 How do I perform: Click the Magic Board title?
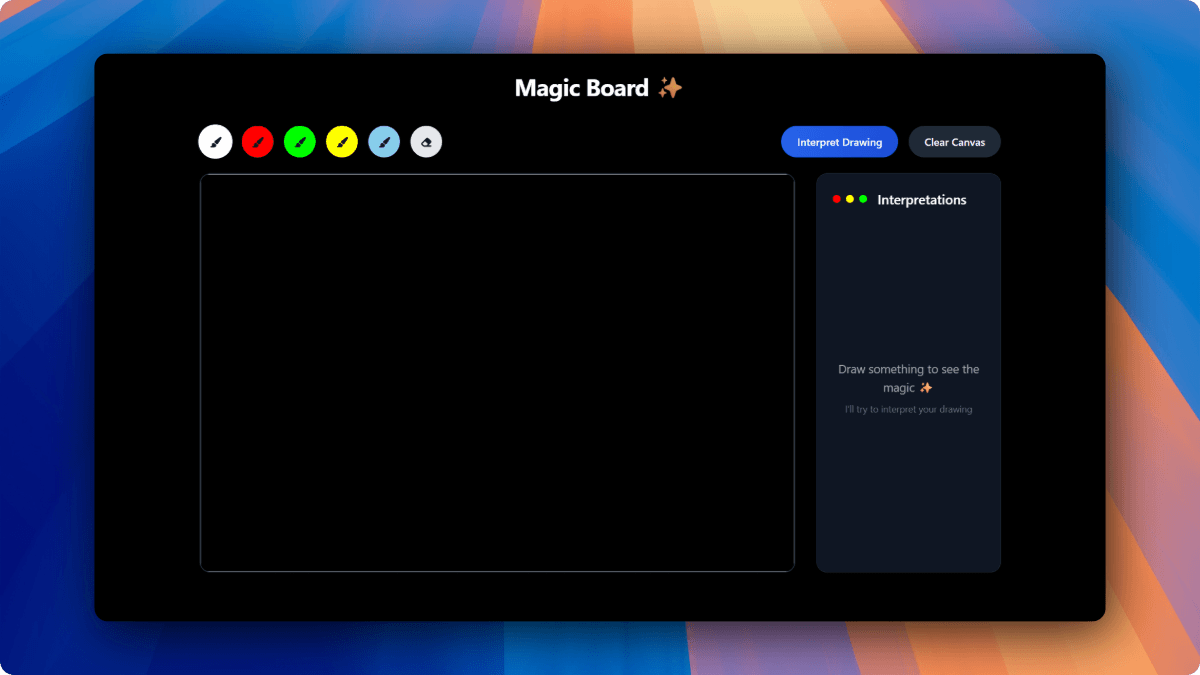click(x=598, y=88)
